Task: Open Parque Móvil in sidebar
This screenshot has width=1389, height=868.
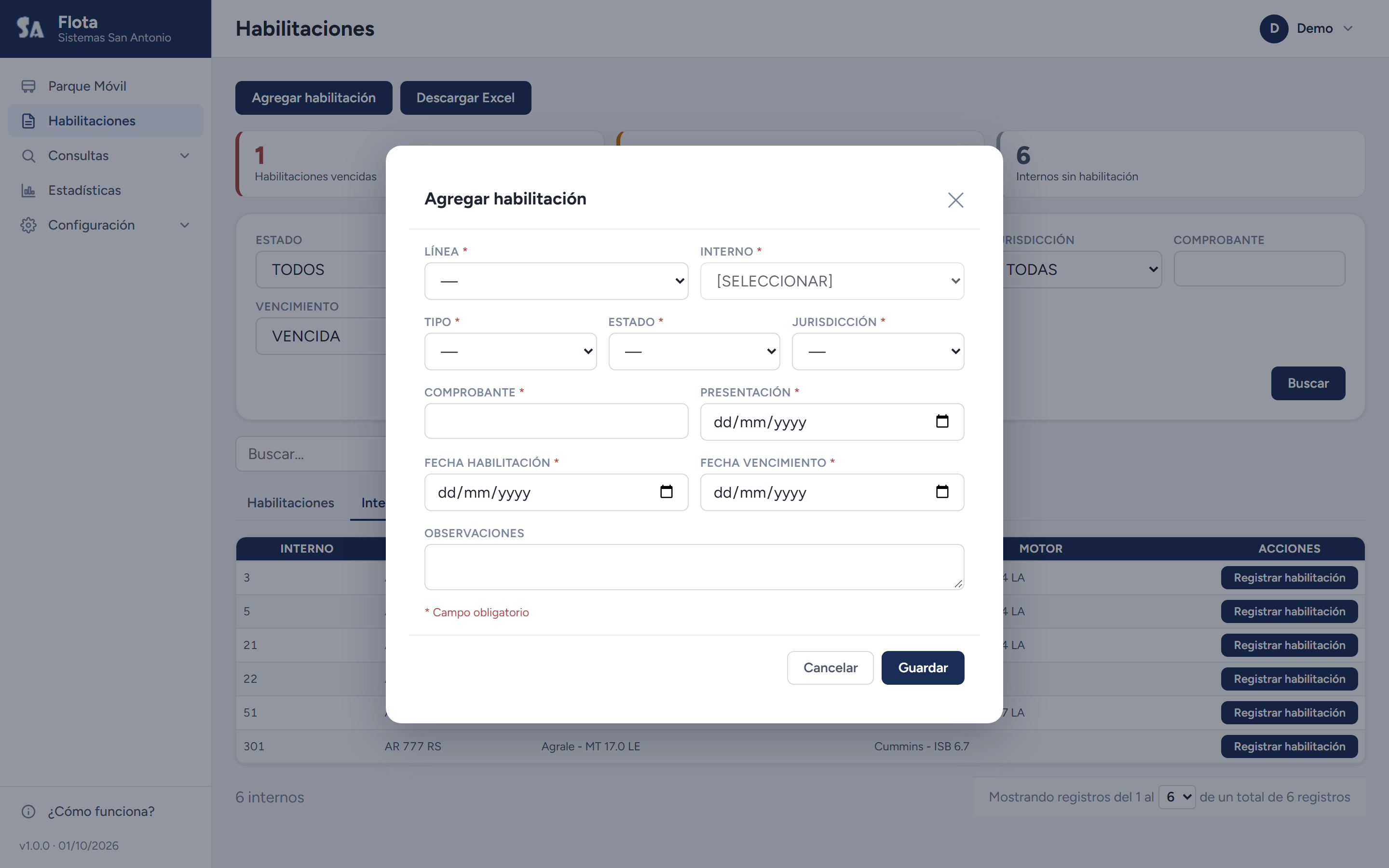Action: 106,86
